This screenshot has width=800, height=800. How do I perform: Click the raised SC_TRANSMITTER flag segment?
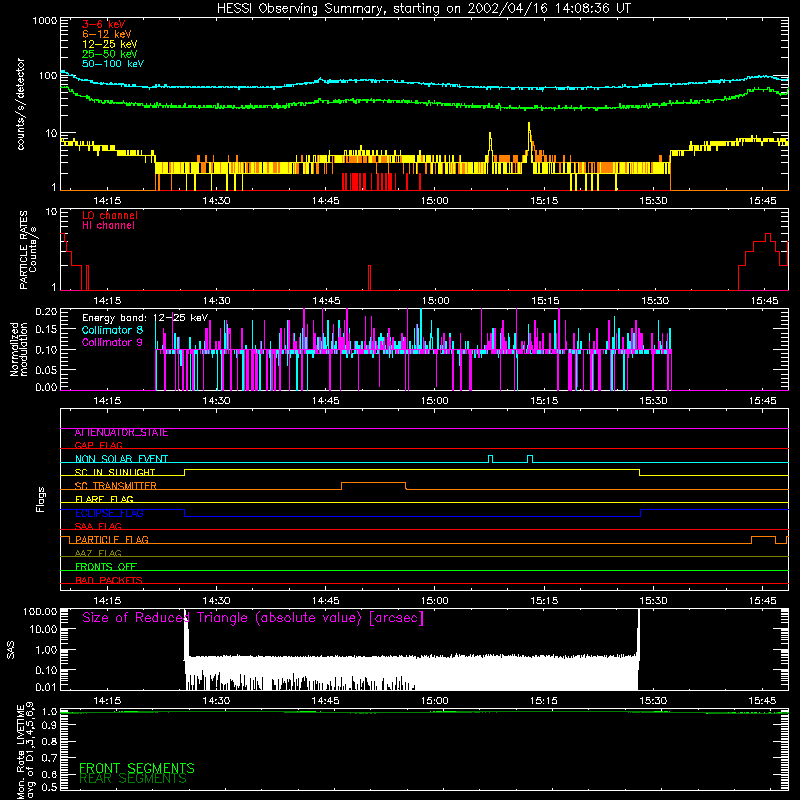point(373,483)
